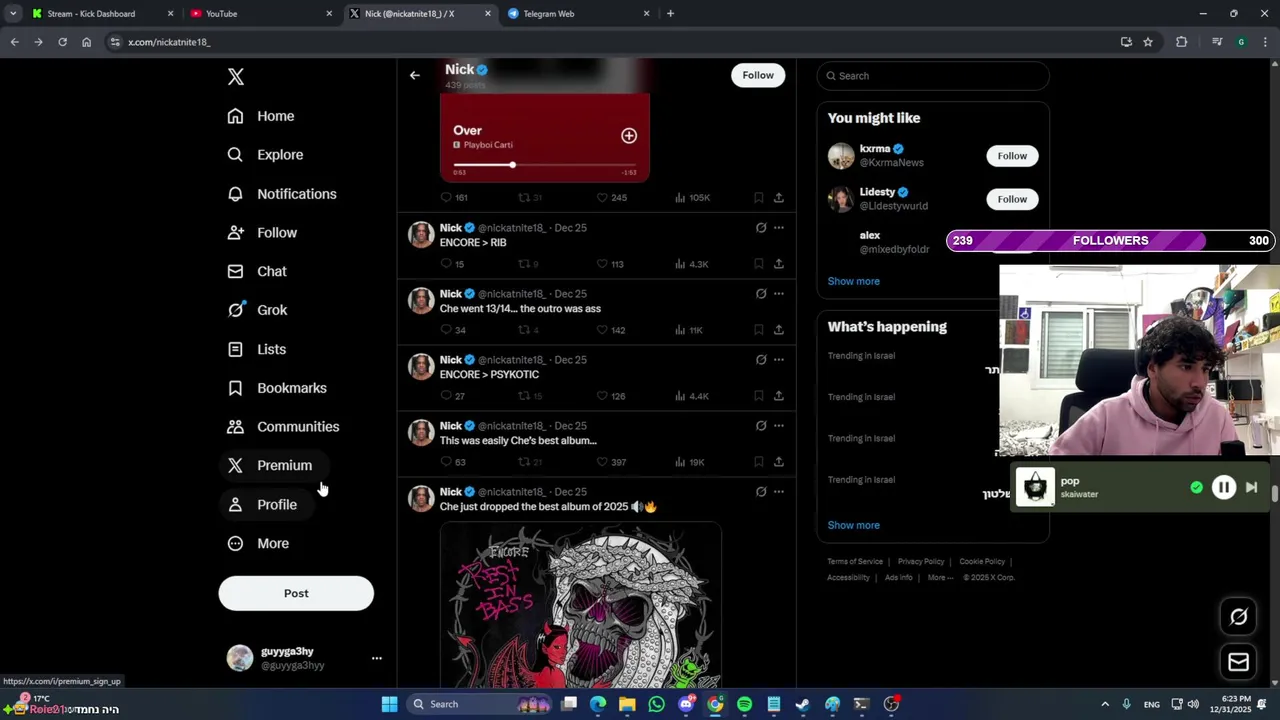Follow Nick with the header Follow button
Image resolution: width=1280 pixels, height=720 pixels.
758,75
